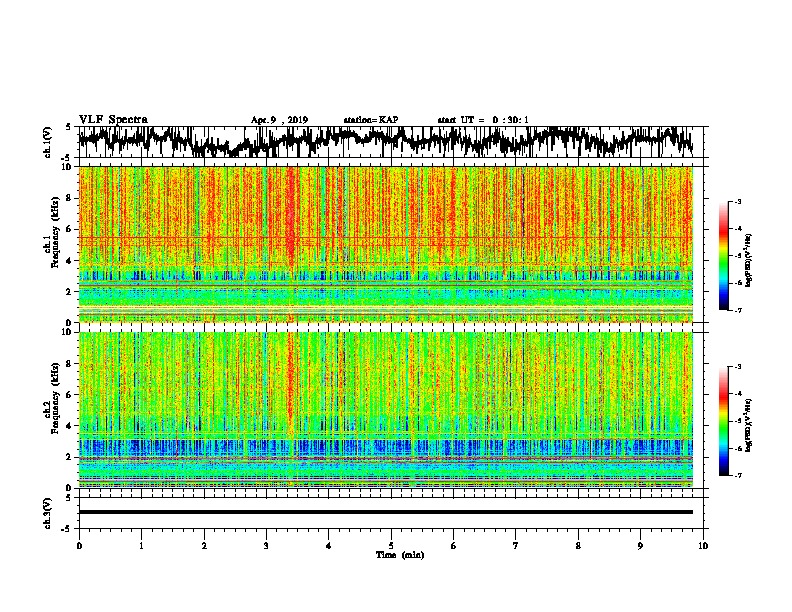Click the color scale bar beside ch.1 spectrogram
Image resolution: width=792 pixels, height=612 pixels.
point(723,256)
